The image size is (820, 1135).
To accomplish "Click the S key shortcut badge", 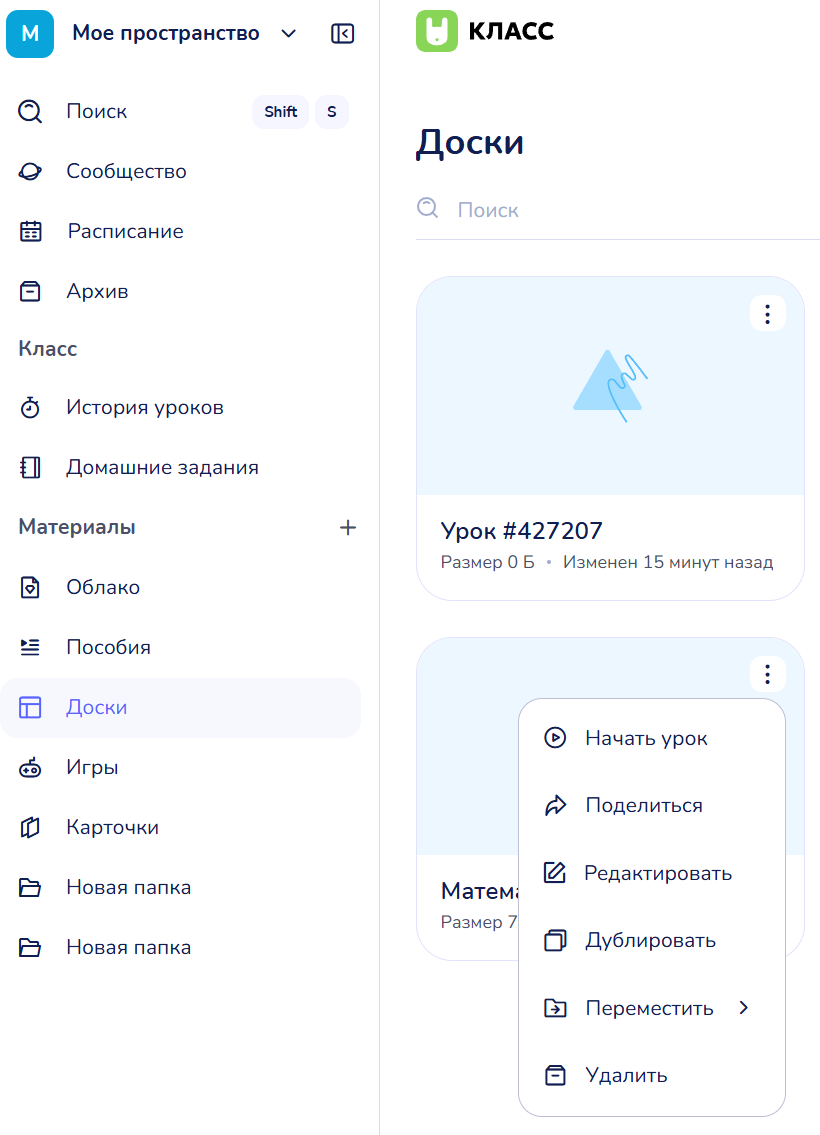I will coord(331,112).
